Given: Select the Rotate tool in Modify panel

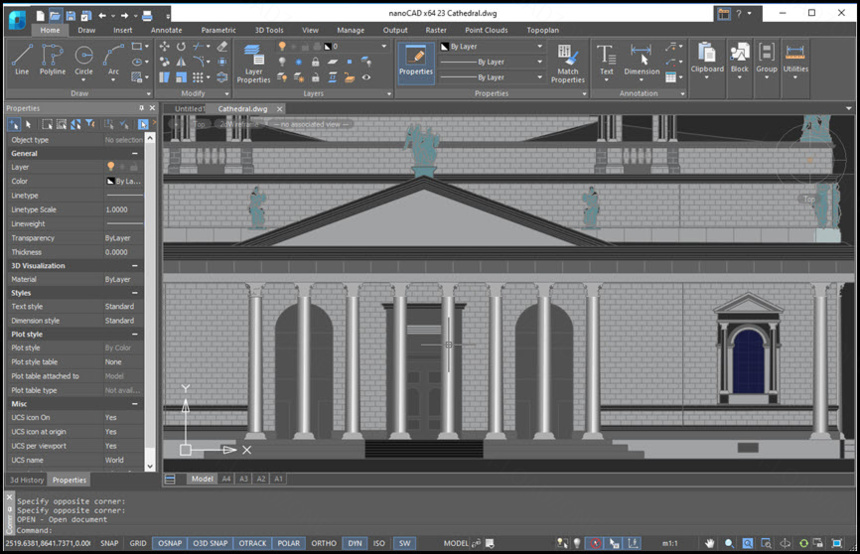Looking at the screenshot, I should click(181, 47).
